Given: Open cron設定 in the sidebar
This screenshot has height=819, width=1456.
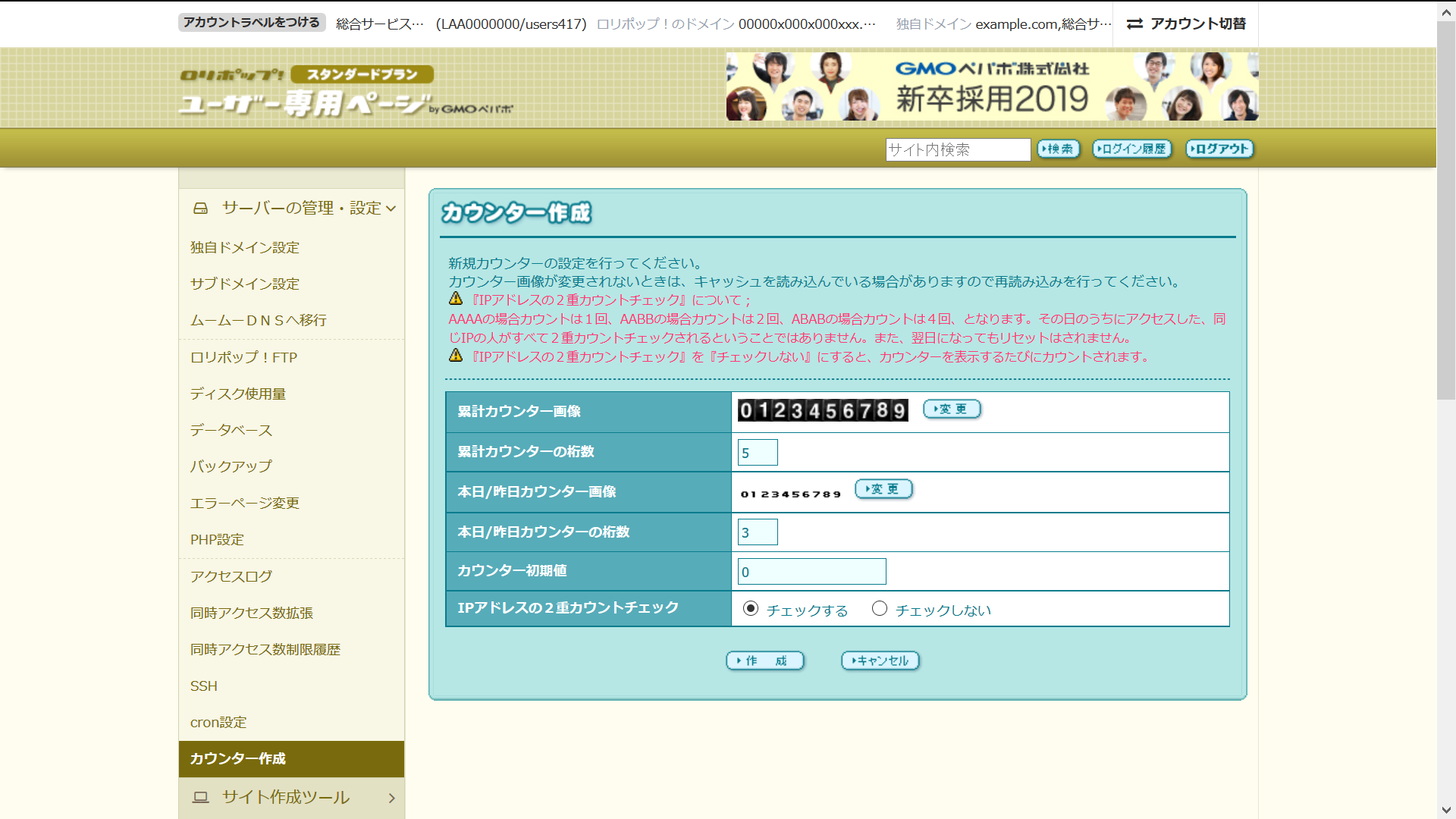Looking at the screenshot, I should [x=218, y=722].
